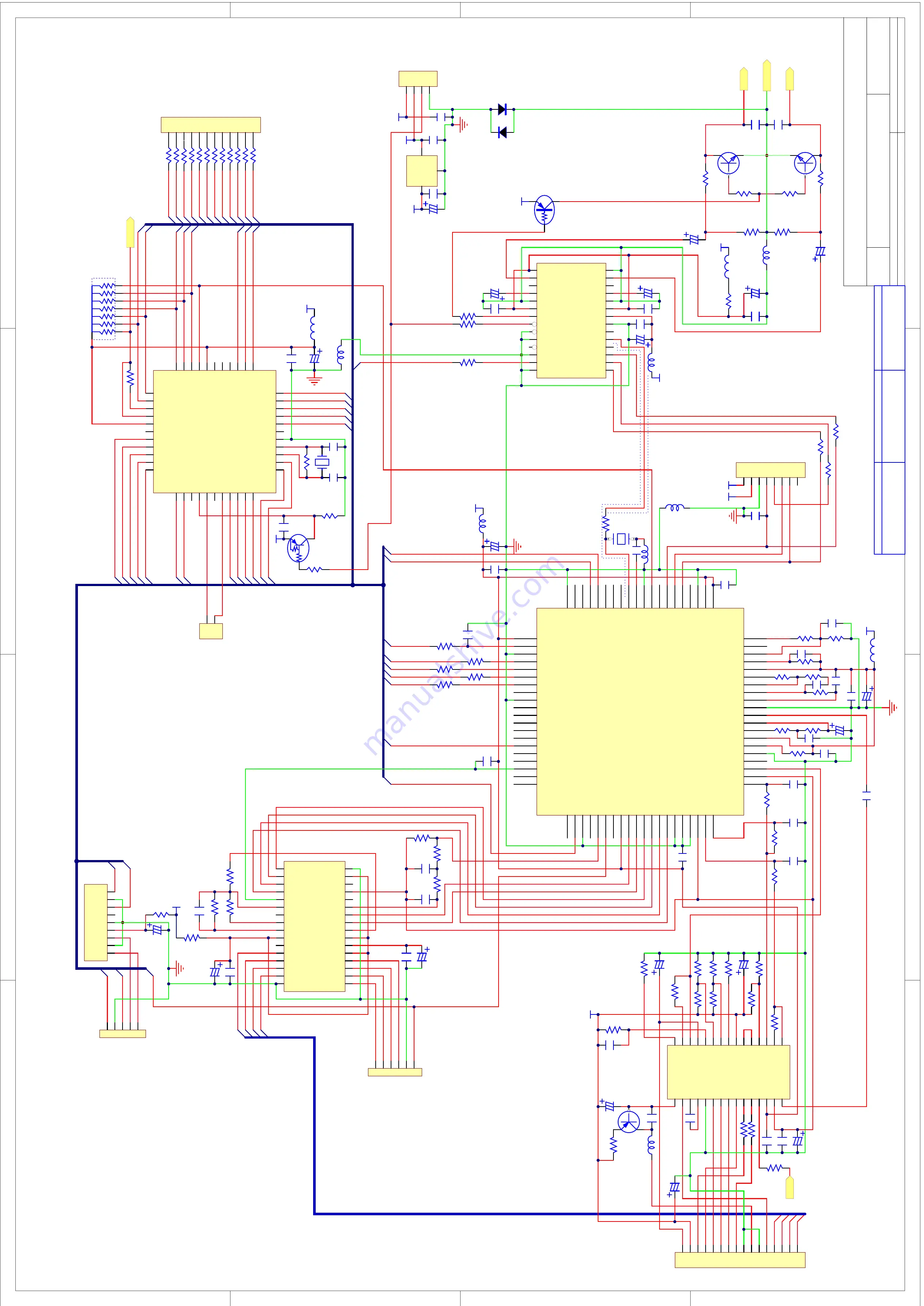Viewport: 924px width, 1306px height.
Task: Click the horizontal connector at bottom left
Action: 122,1034
